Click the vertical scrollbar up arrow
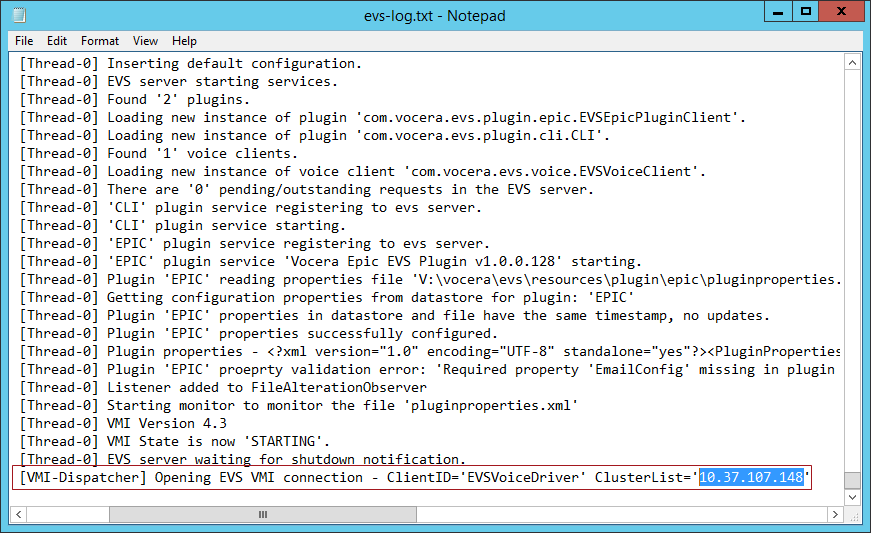 point(851,62)
